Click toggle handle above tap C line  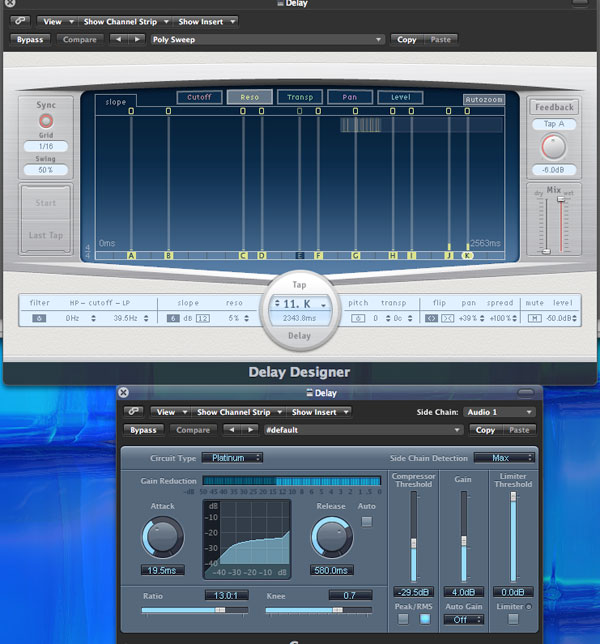(243, 111)
